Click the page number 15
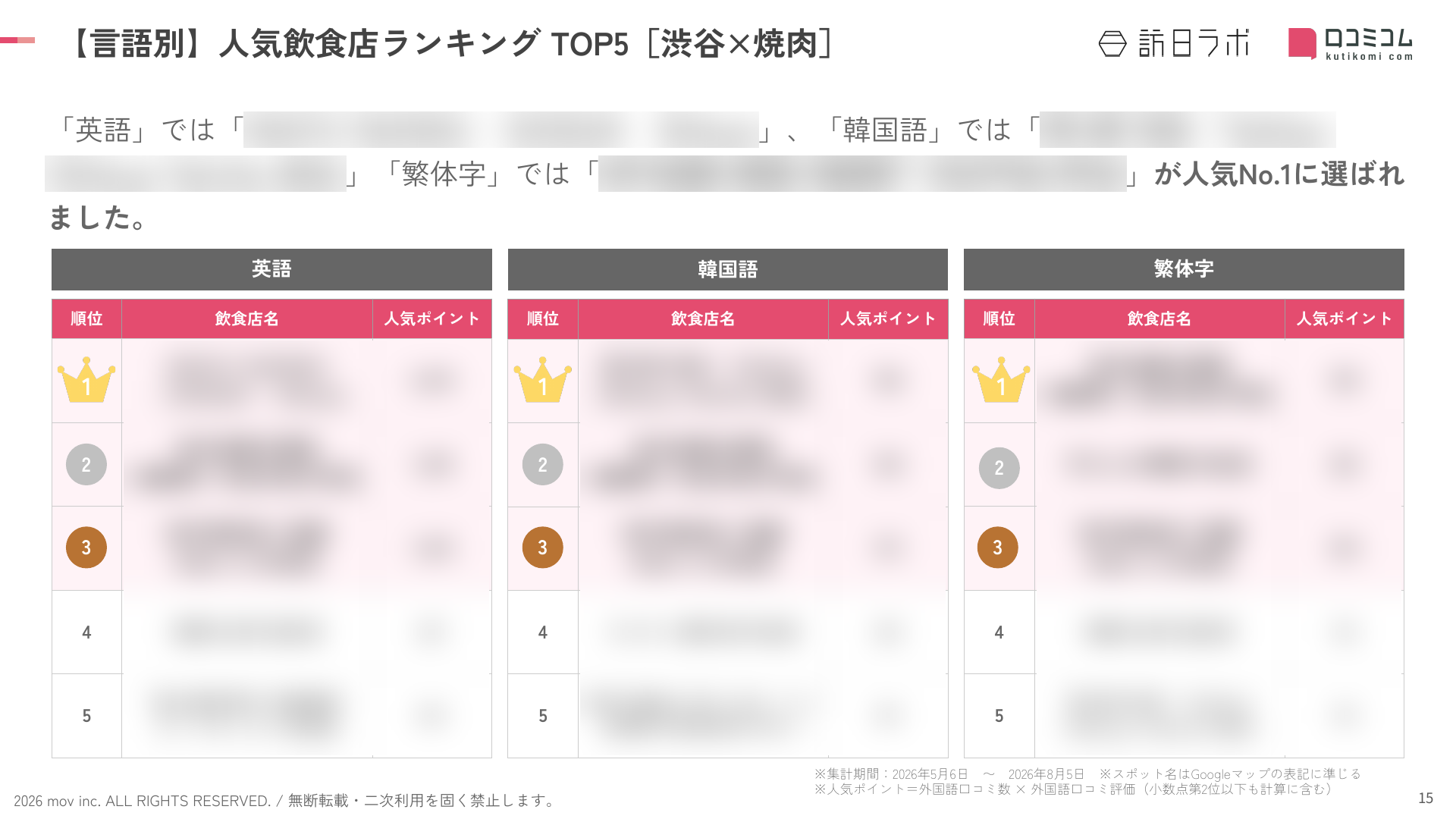 1426,798
